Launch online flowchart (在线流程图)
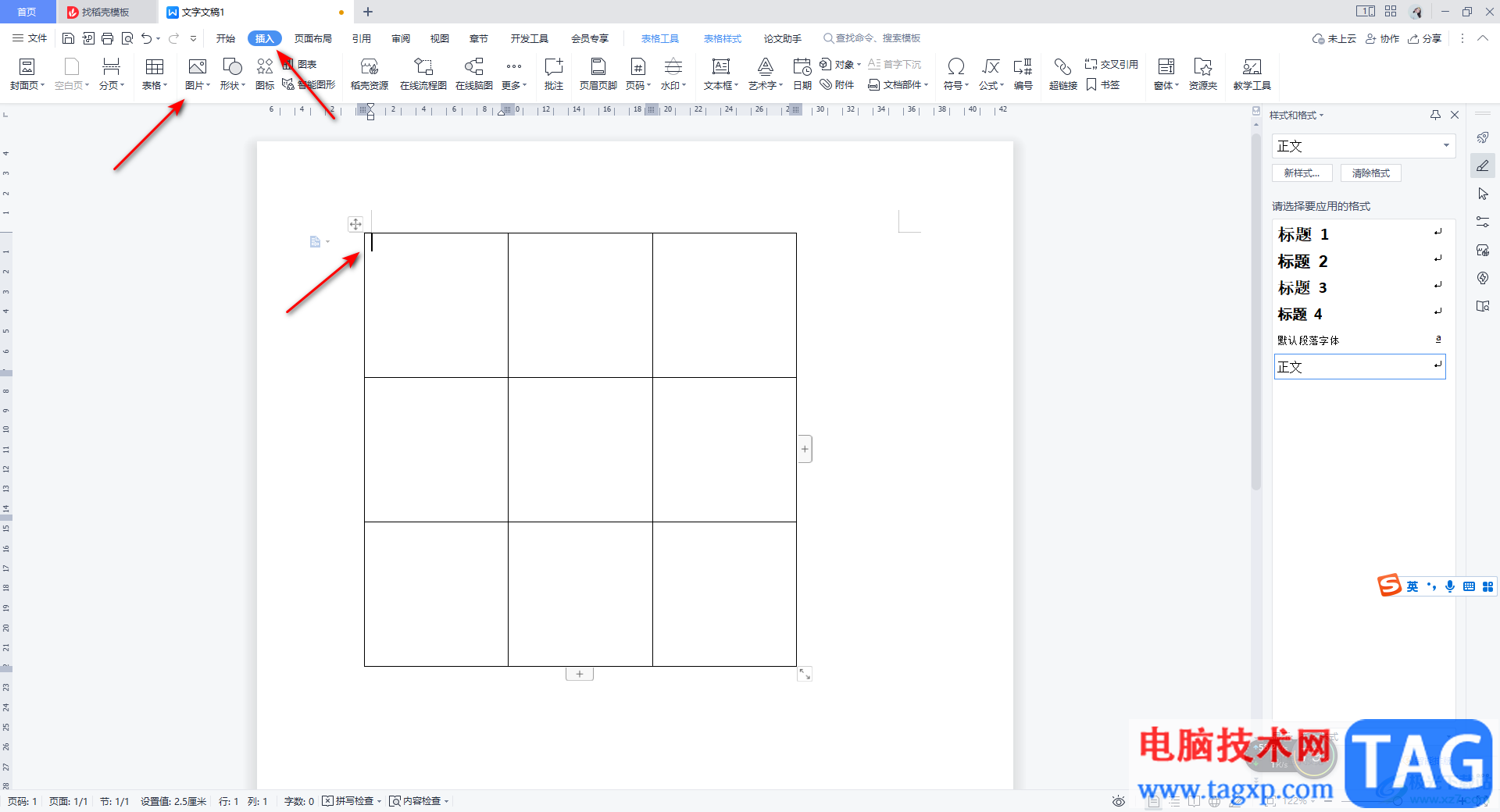The image size is (1500, 812). pos(423,74)
